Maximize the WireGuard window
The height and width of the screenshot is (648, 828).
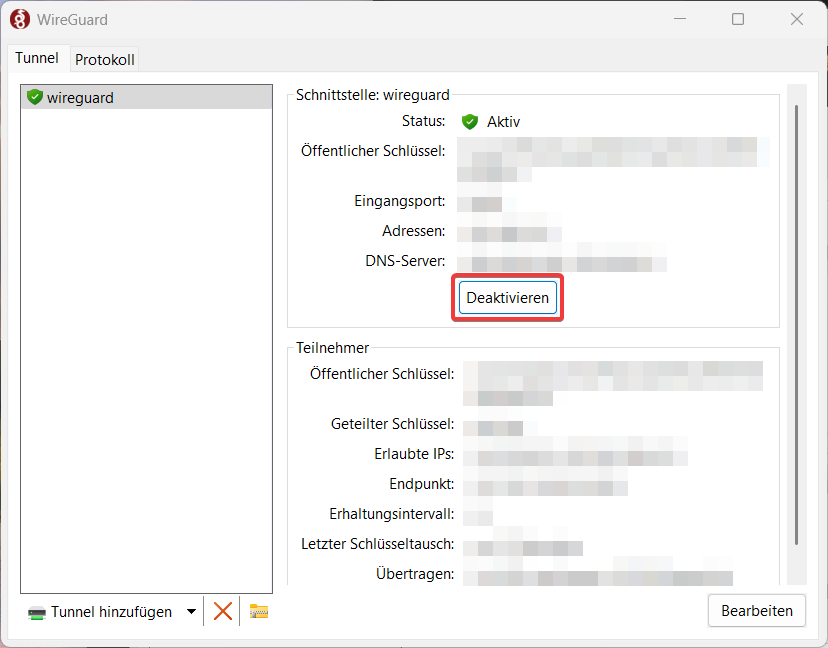pos(738,20)
